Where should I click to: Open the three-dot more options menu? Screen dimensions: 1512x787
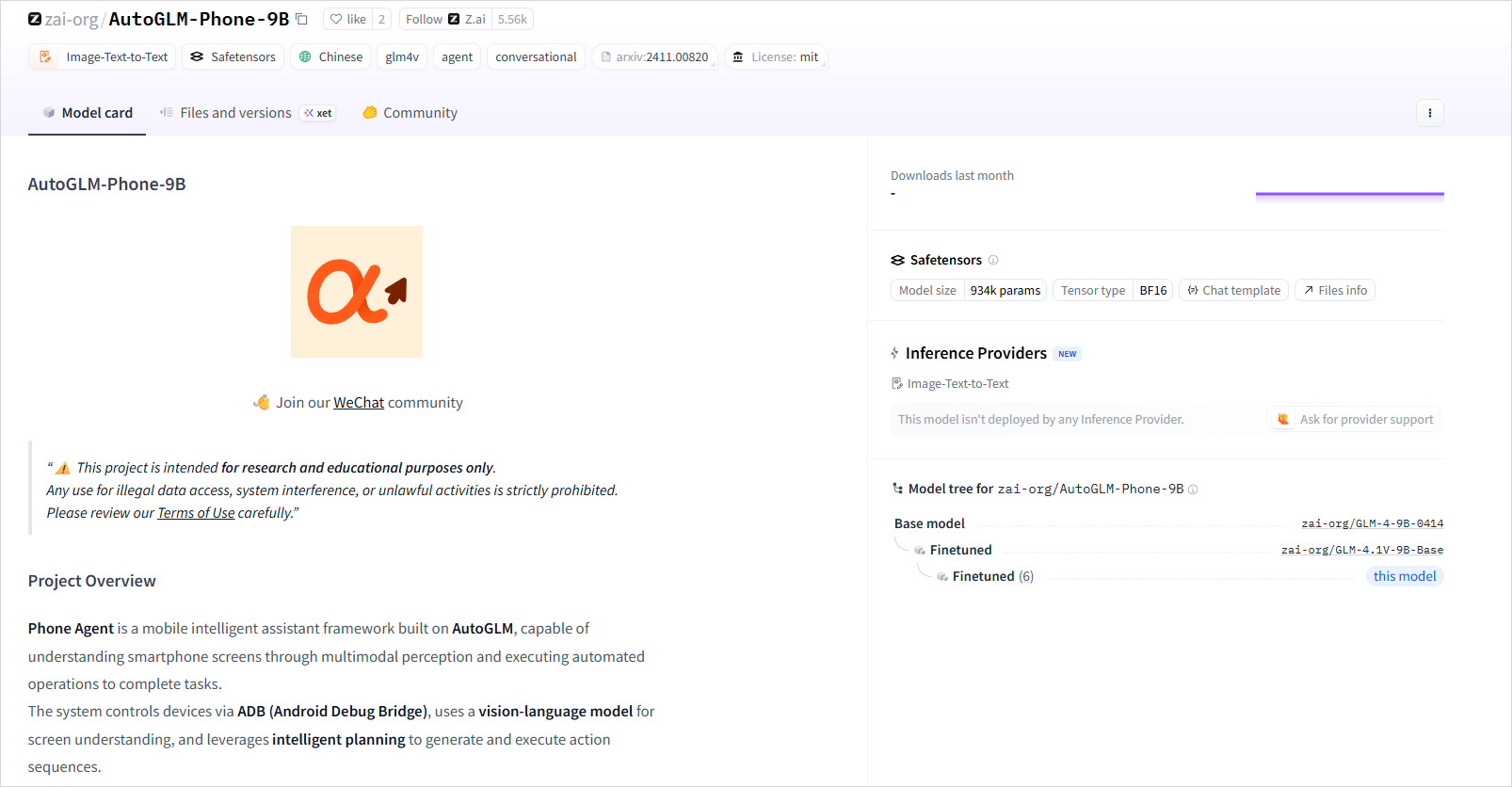pyautogui.click(x=1429, y=113)
